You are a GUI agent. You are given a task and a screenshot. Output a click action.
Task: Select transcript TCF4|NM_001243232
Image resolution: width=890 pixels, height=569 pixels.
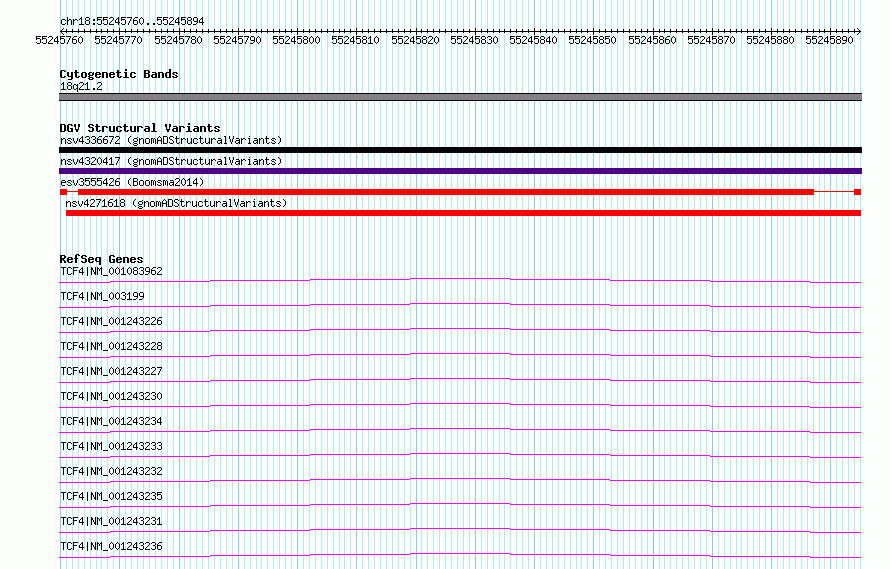click(x=111, y=471)
